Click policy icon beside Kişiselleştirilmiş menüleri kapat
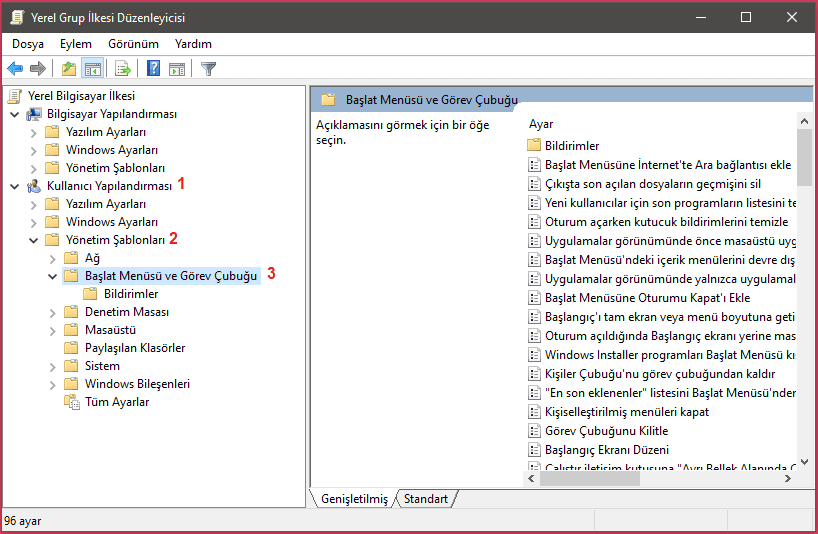 [x=534, y=412]
